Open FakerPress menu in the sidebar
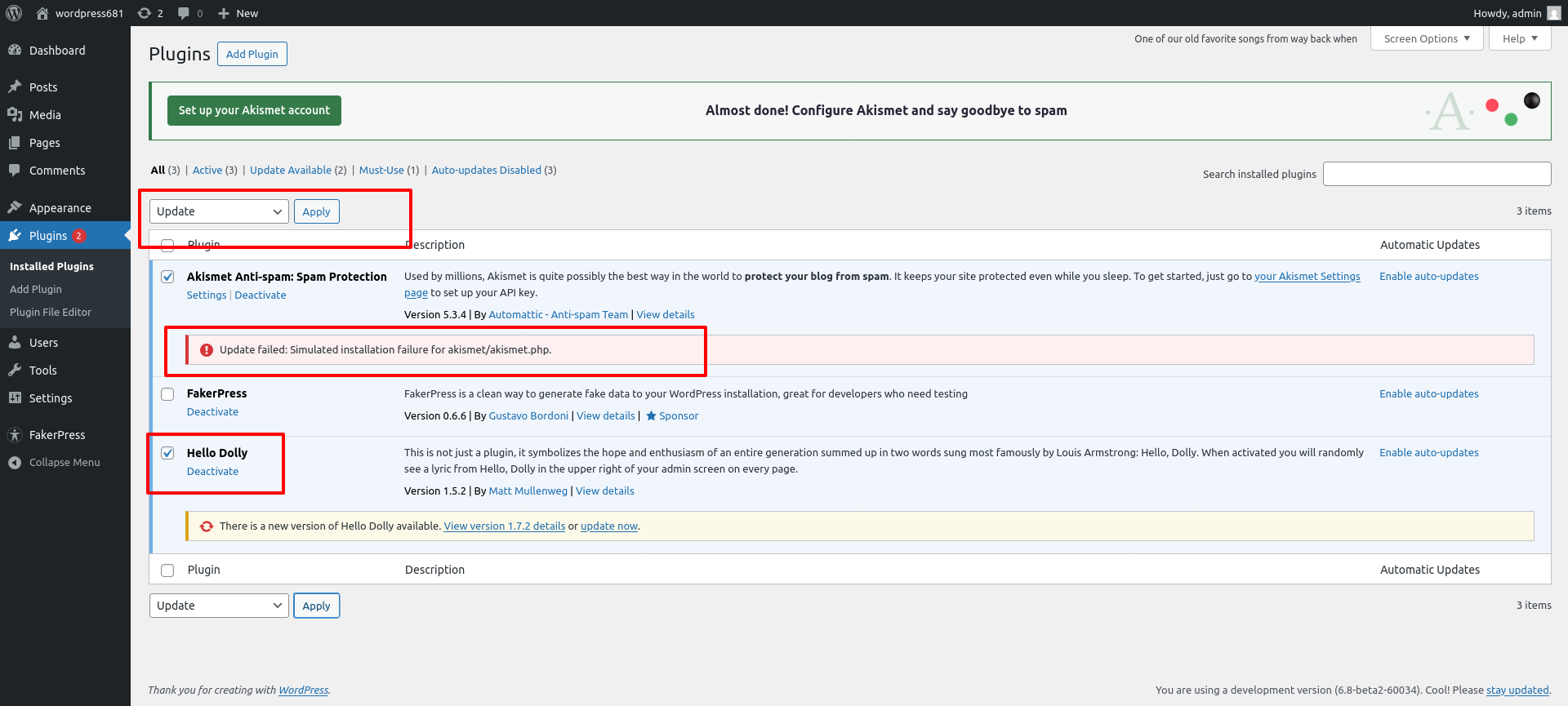This screenshot has width=1568, height=706. pyautogui.click(x=57, y=435)
